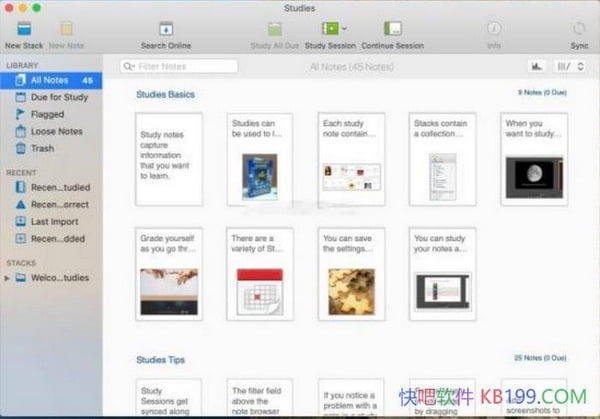Click the Studies Basics section heading
This screenshot has width=600, height=419.
[x=165, y=95]
